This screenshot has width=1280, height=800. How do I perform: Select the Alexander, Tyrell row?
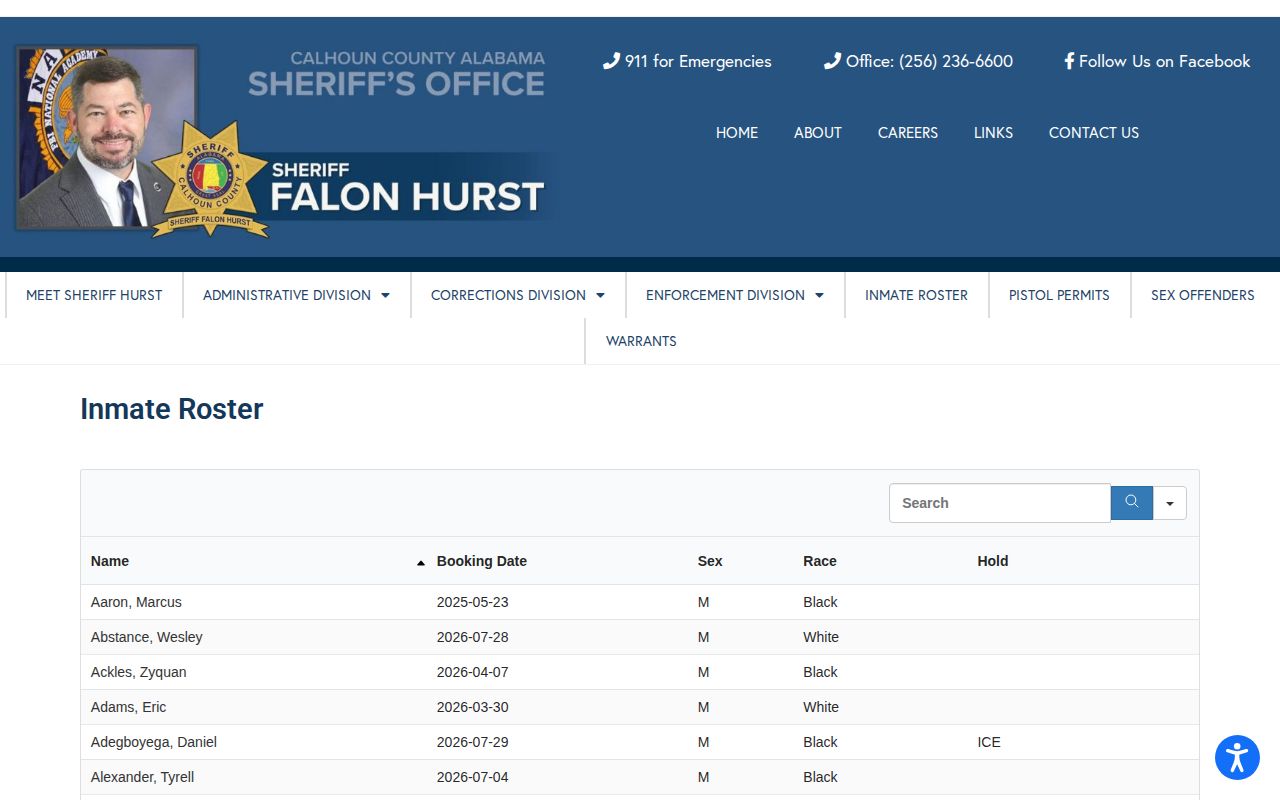click(640, 777)
